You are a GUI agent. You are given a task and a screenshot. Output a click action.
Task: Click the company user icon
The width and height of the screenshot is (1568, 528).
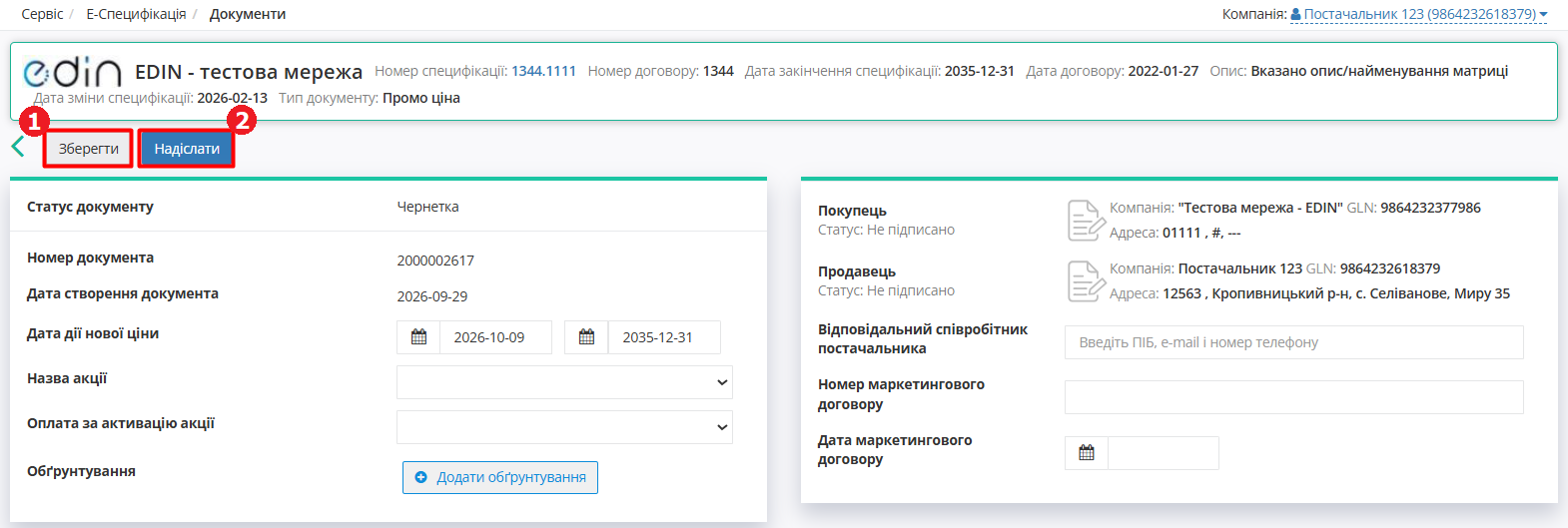(1295, 14)
